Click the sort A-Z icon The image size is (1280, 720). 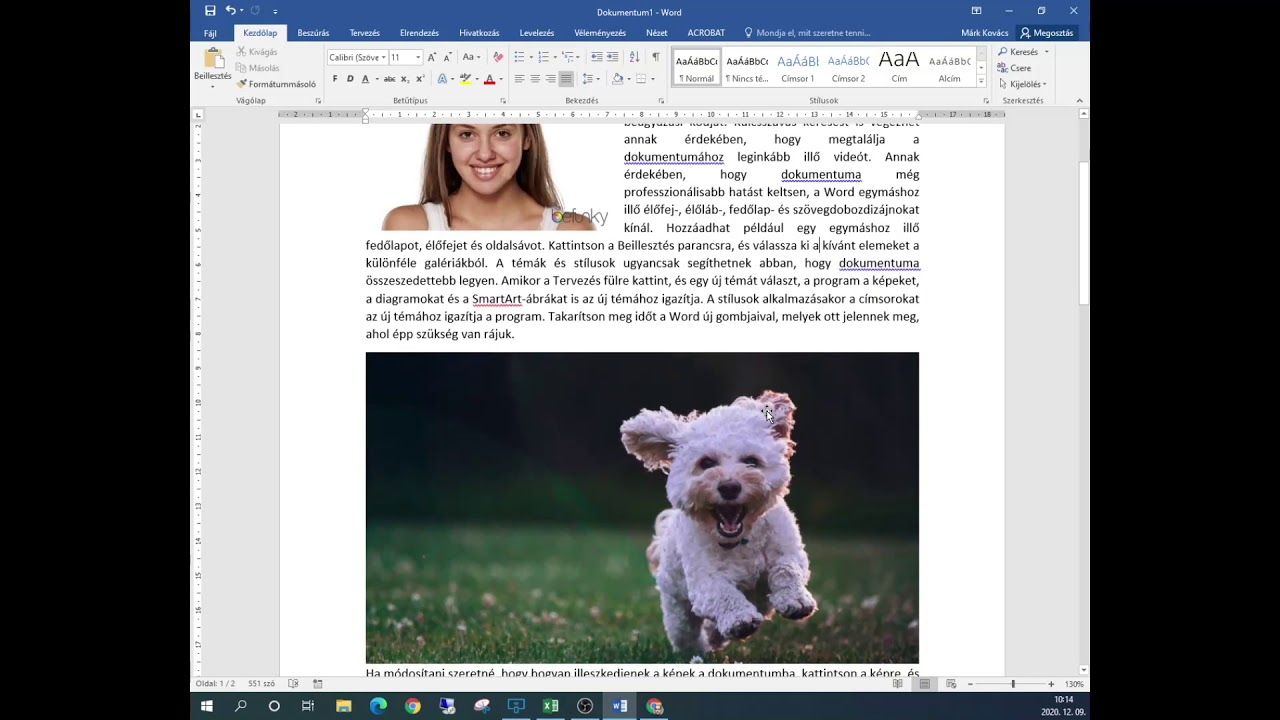[634, 57]
